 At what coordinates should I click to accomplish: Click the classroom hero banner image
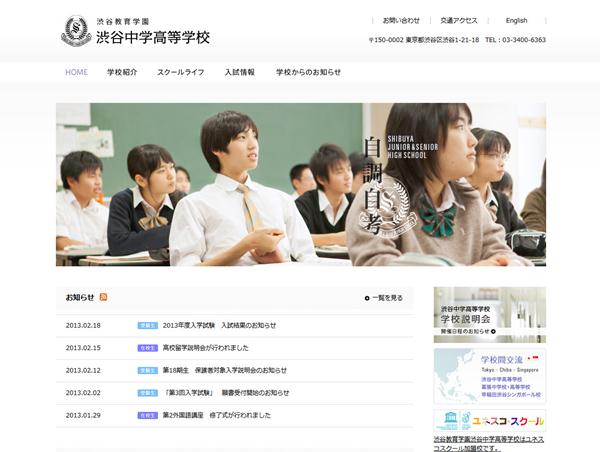pos(301,184)
